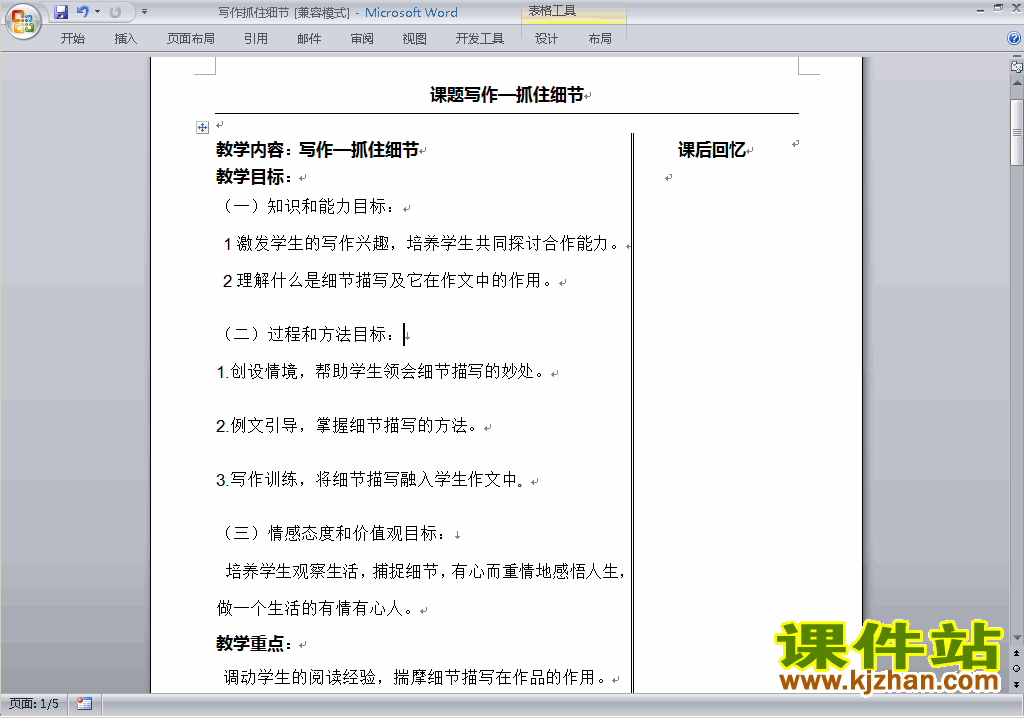Click the heading 教学内容：写作—抓住细节
This screenshot has height=718, width=1024.
coord(317,150)
